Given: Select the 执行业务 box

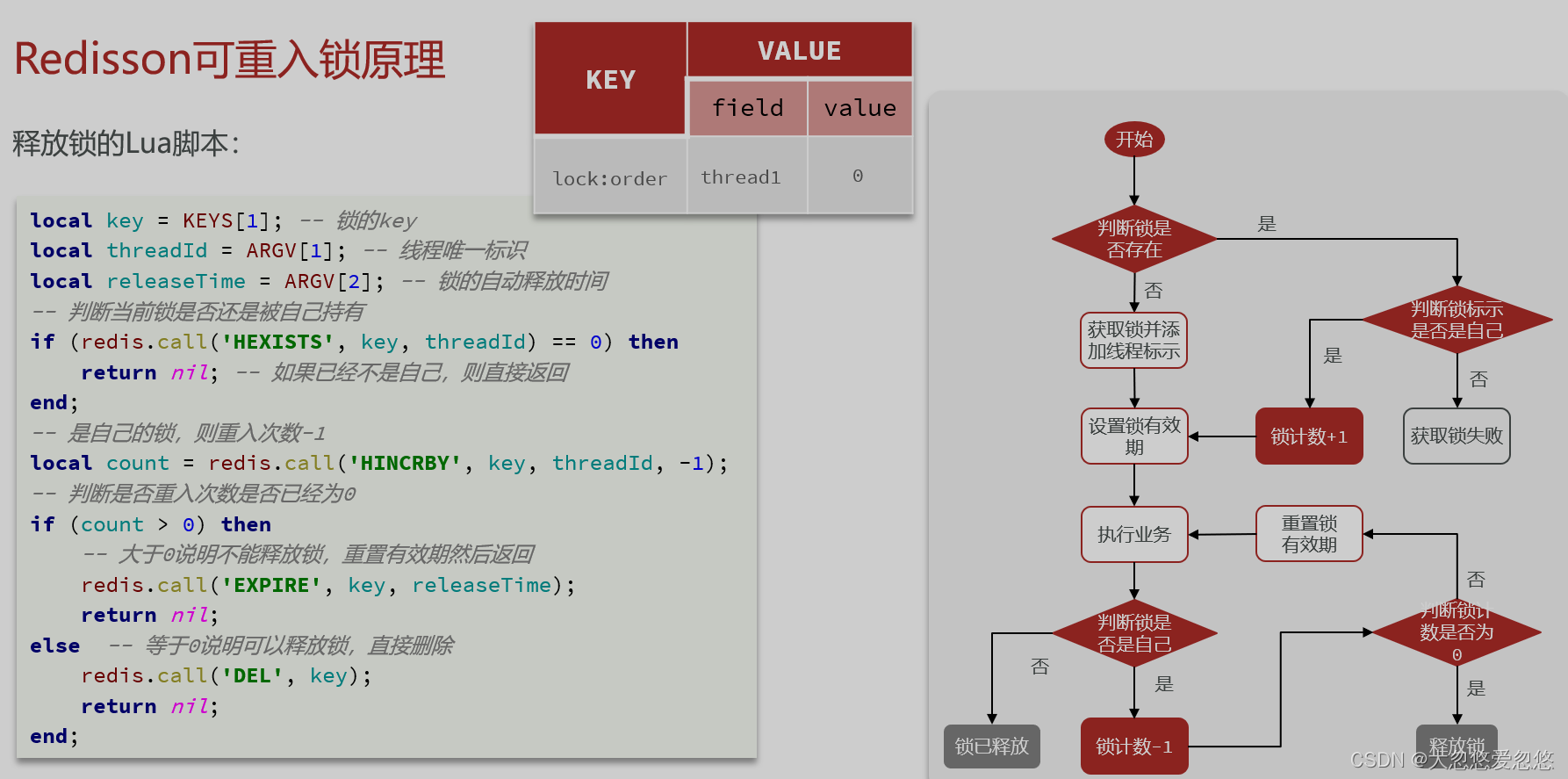Looking at the screenshot, I should [x=1134, y=534].
